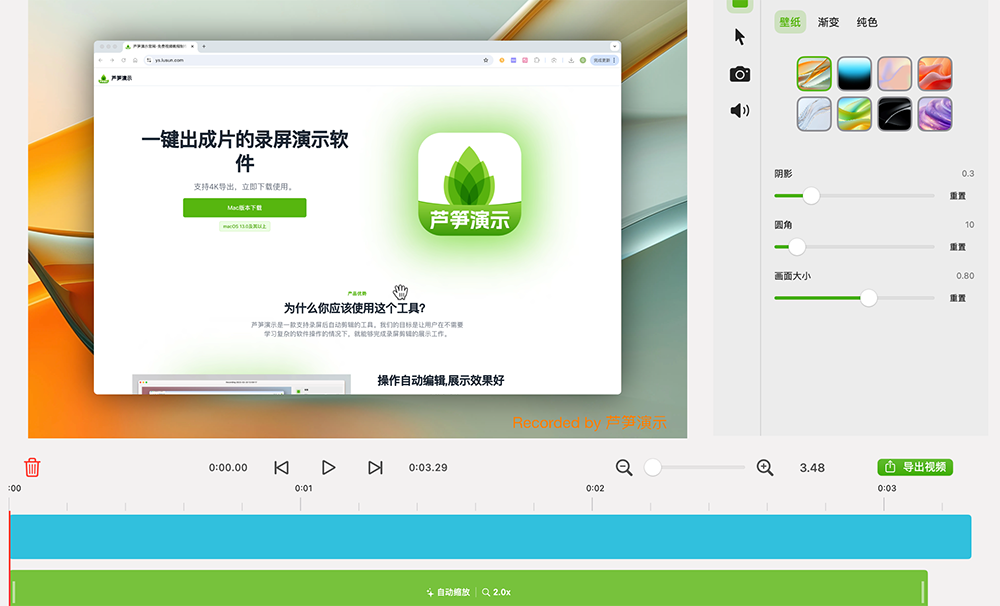Click the 0:01 timeline ruler mark
1000x606 pixels.
click(x=304, y=489)
